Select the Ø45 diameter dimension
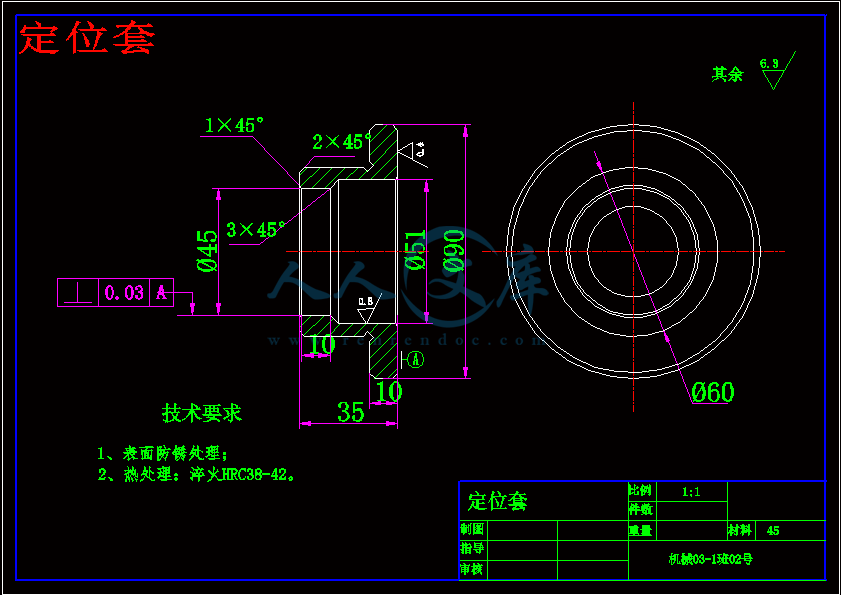 [208, 251]
